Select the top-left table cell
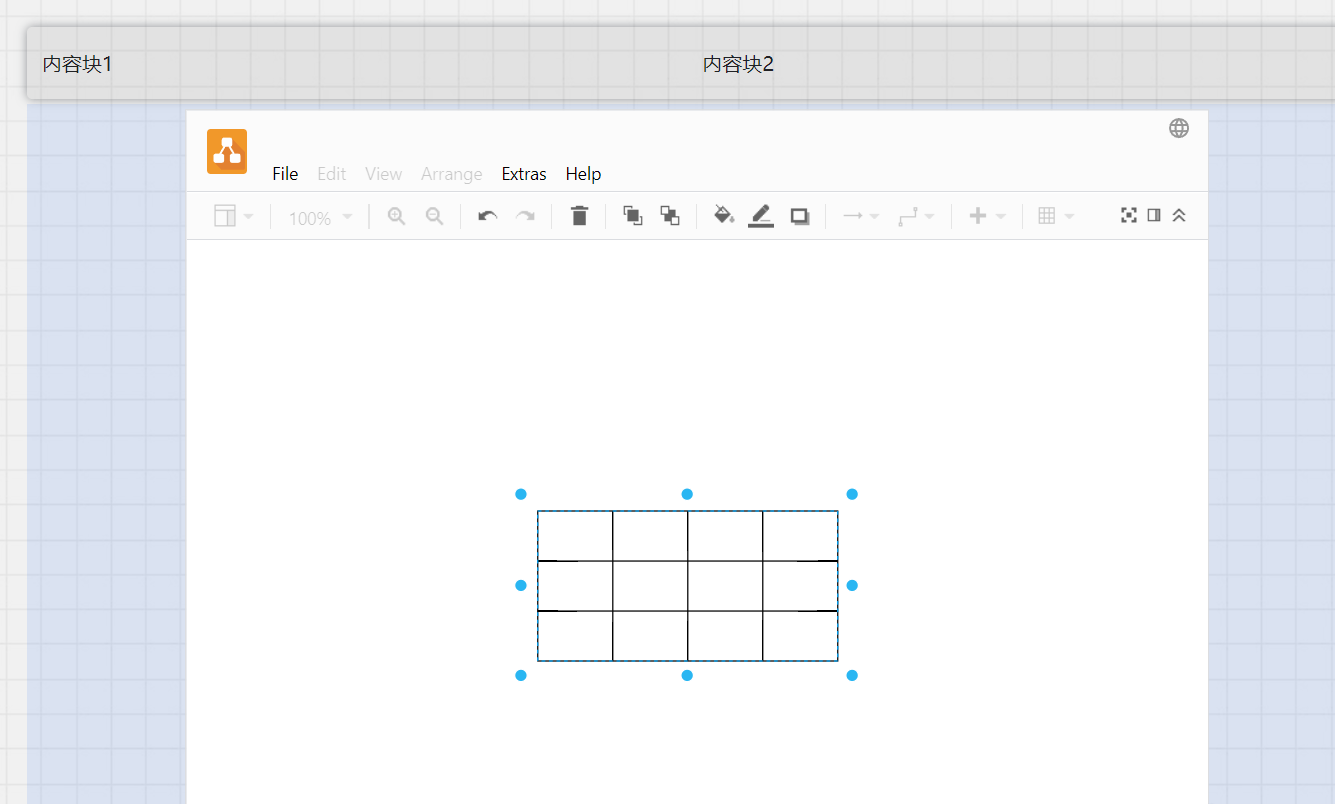The image size is (1335, 804). pos(575,536)
